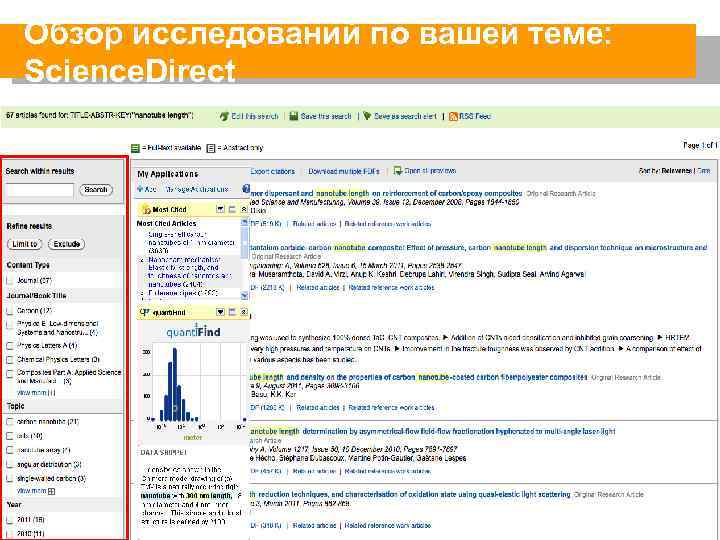Close the quantiFind widget
720x540 pixels.
coord(244,312)
